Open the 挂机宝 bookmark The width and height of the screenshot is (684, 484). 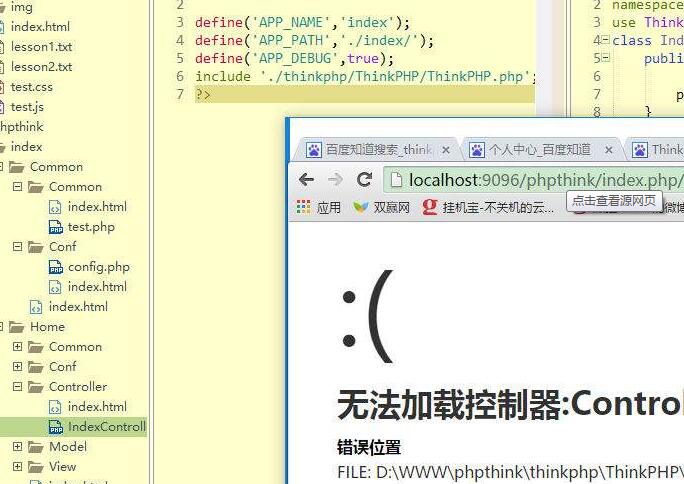click(x=488, y=207)
